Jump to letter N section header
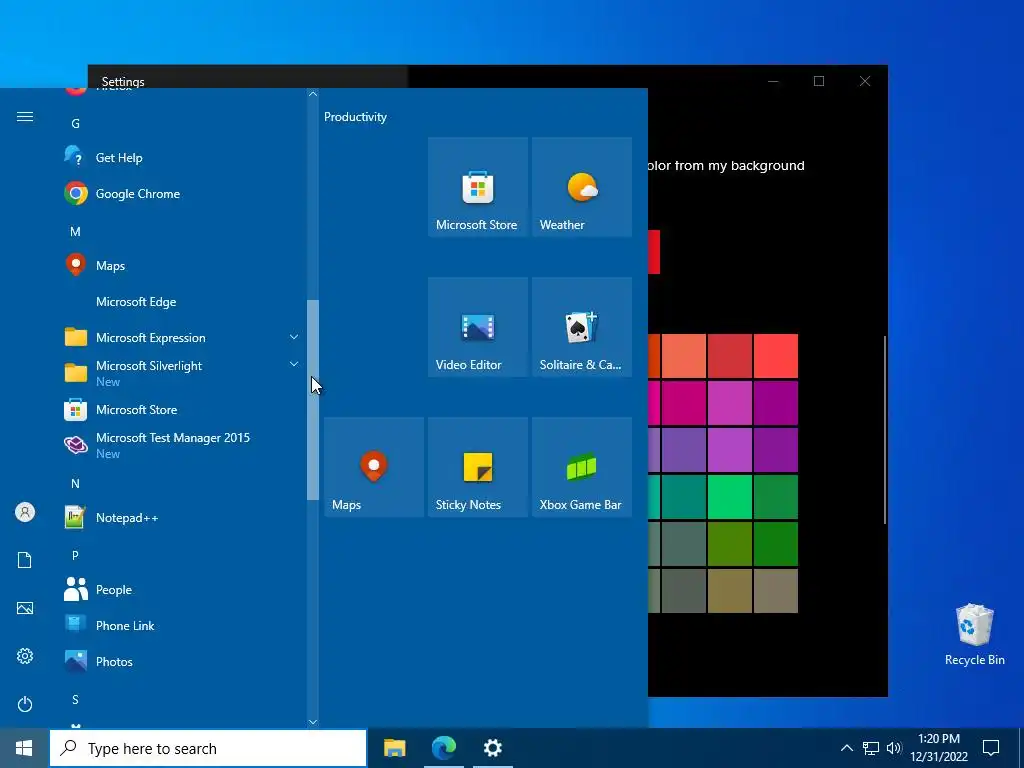 tap(76, 484)
